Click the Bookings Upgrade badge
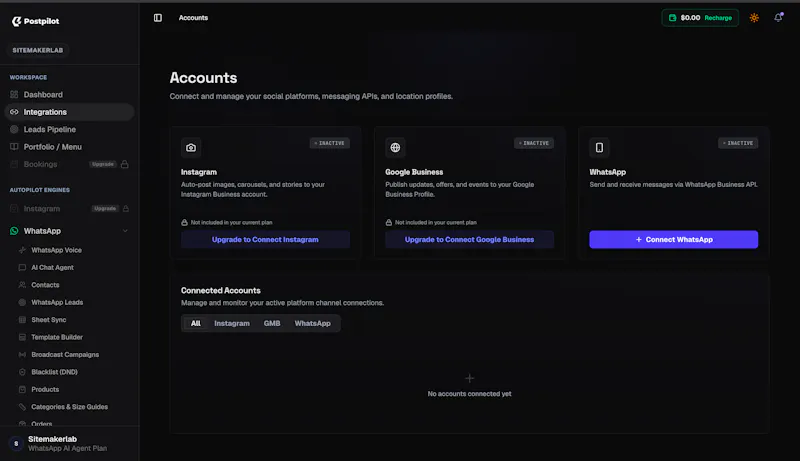Screen dimensions: 800x461 click(x=103, y=164)
